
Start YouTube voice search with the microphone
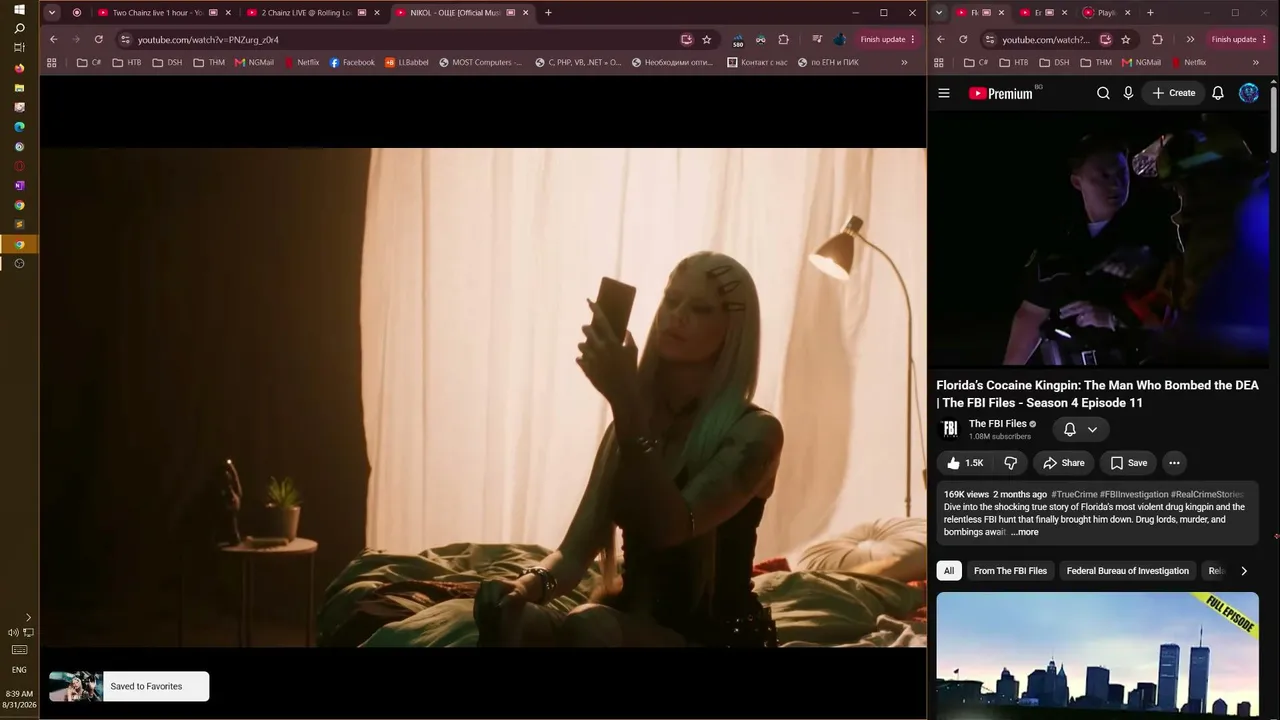(x=1128, y=93)
